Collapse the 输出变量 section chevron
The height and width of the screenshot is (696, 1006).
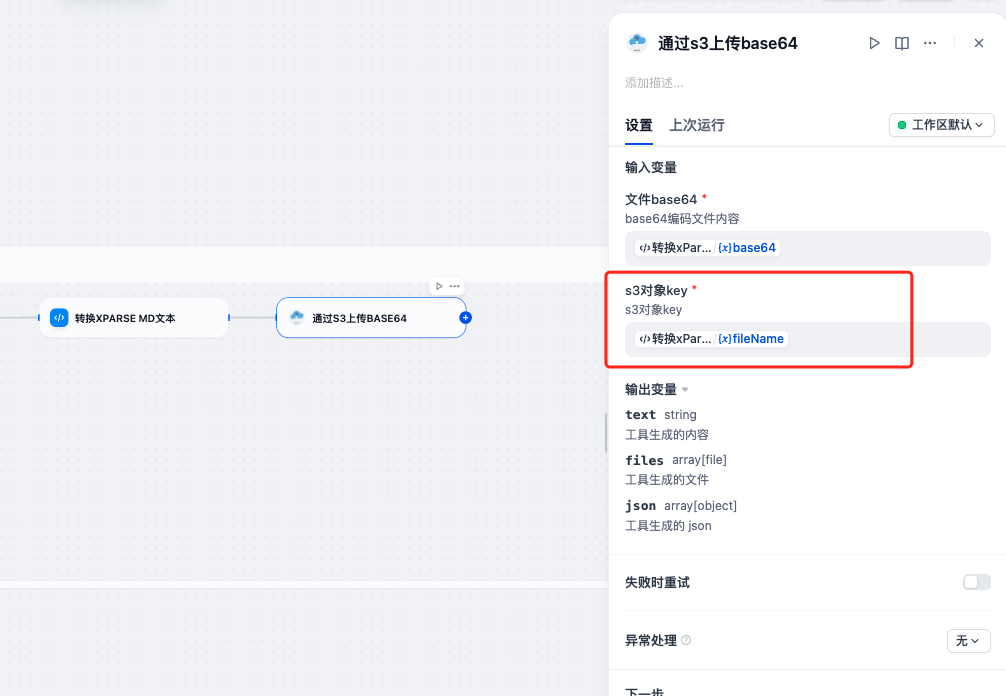[683, 389]
